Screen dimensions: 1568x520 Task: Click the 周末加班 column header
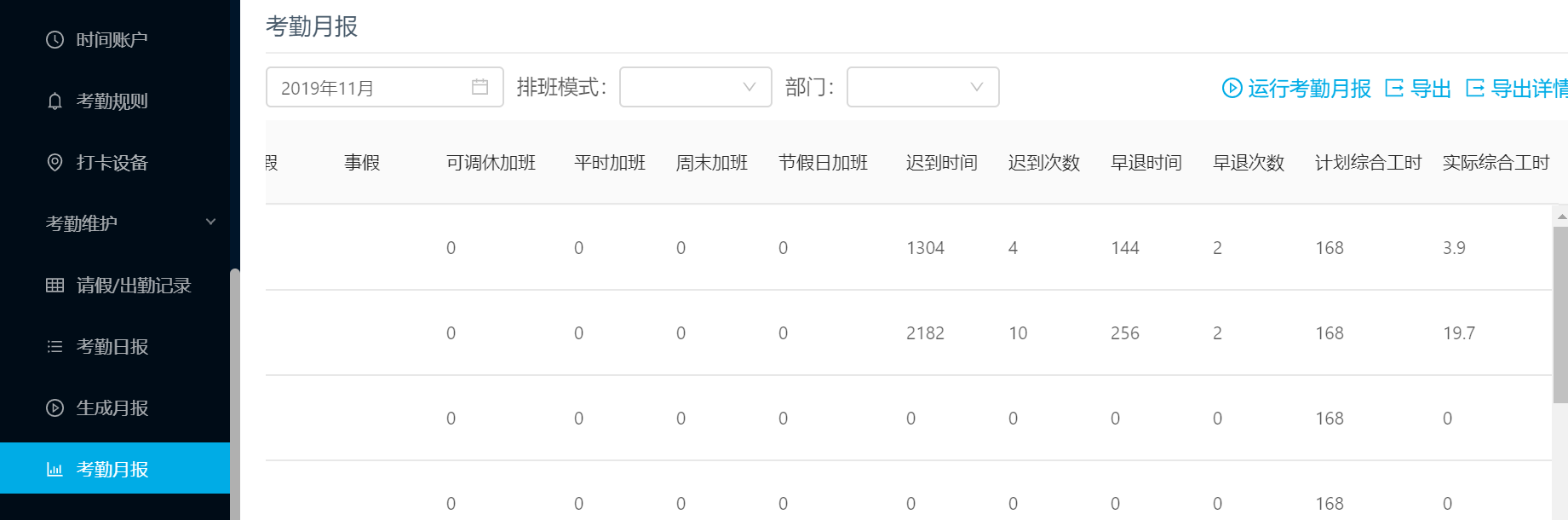712,163
